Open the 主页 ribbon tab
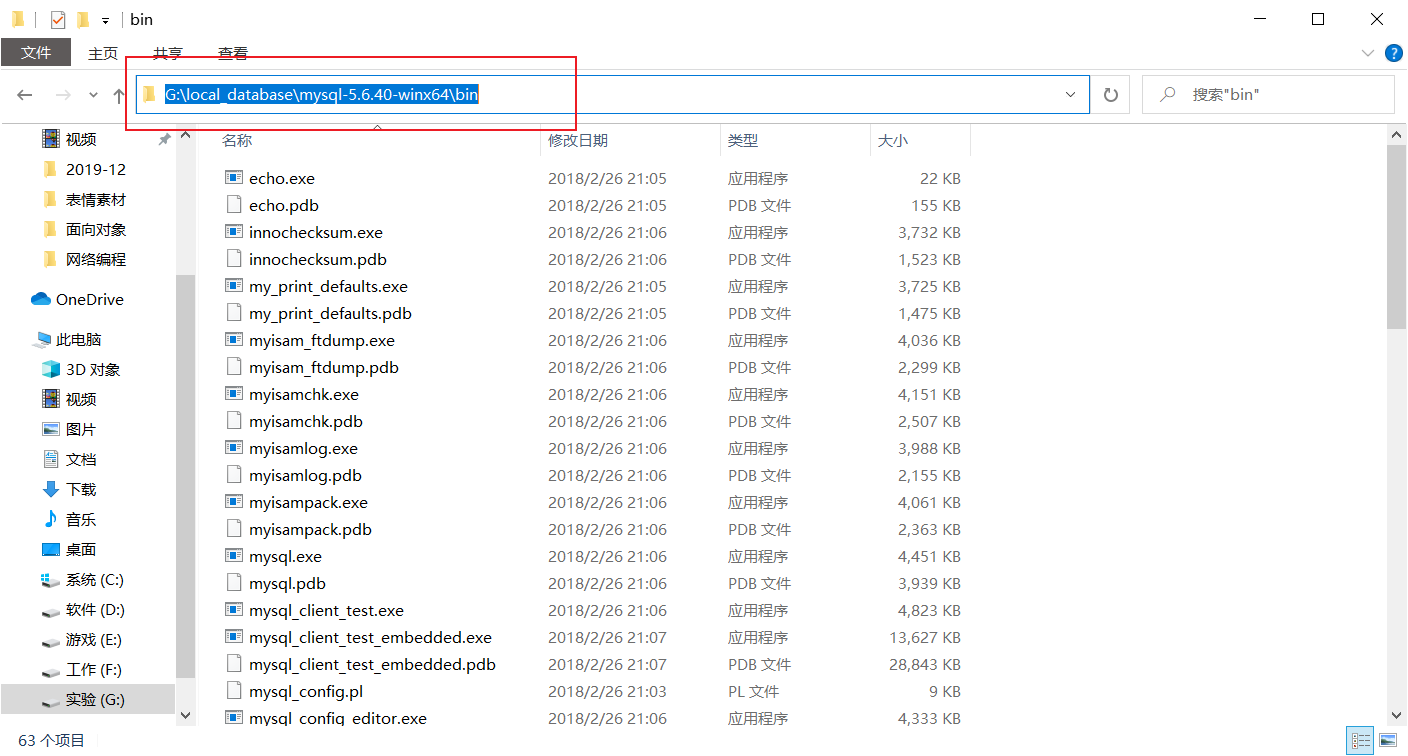Viewport: 1408px width, 756px height. (x=103, y=53)
